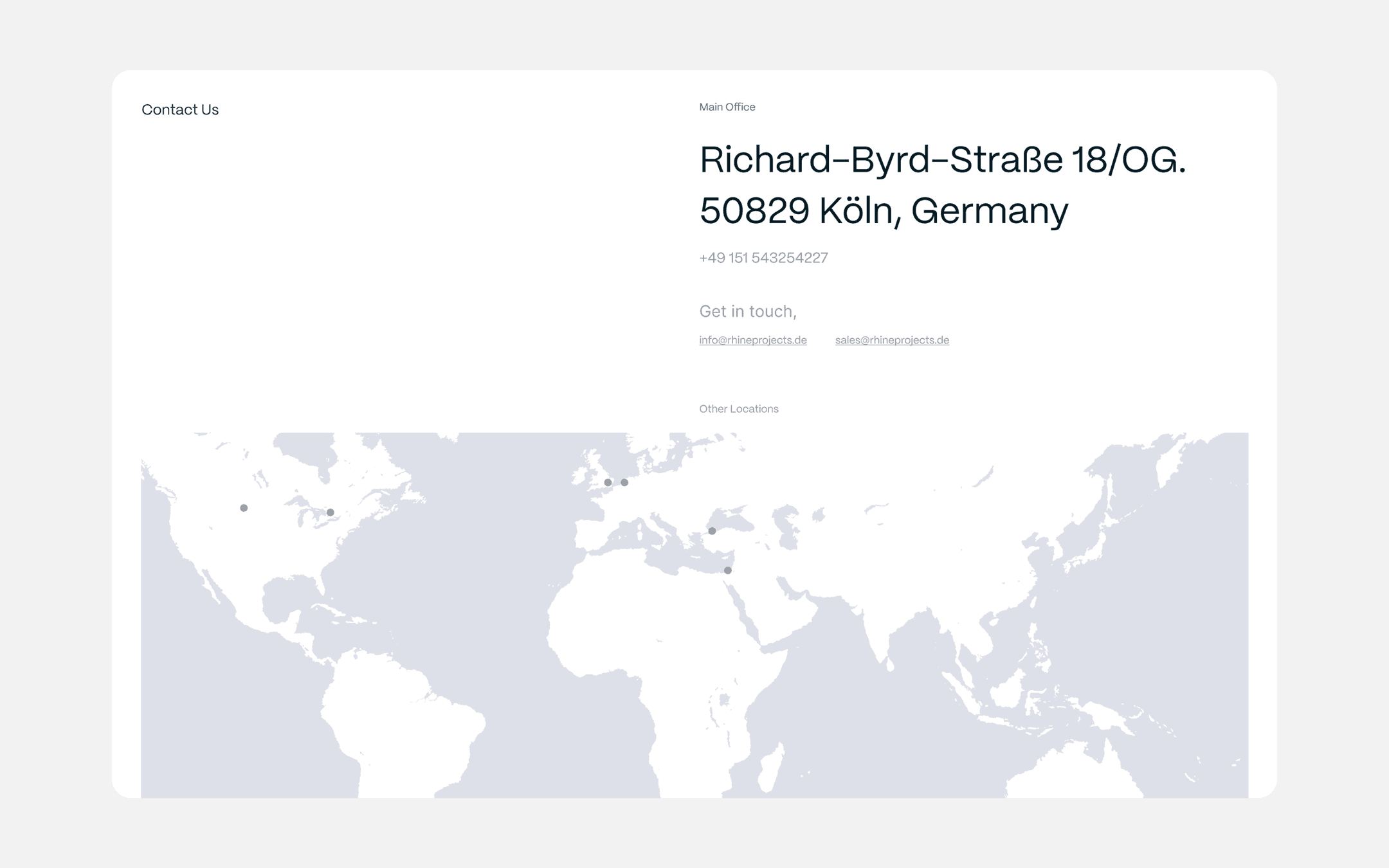Click the location dot near Istanbul, Turkey

click(712, 531)
